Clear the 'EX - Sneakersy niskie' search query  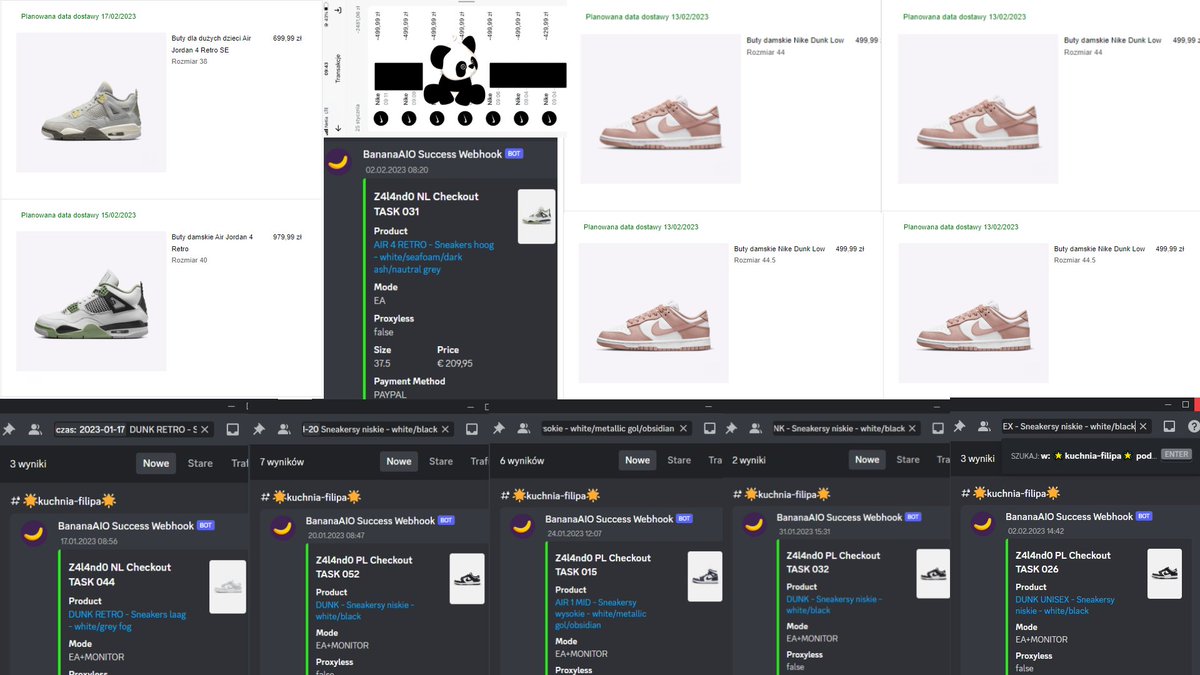coord(1143,426)
